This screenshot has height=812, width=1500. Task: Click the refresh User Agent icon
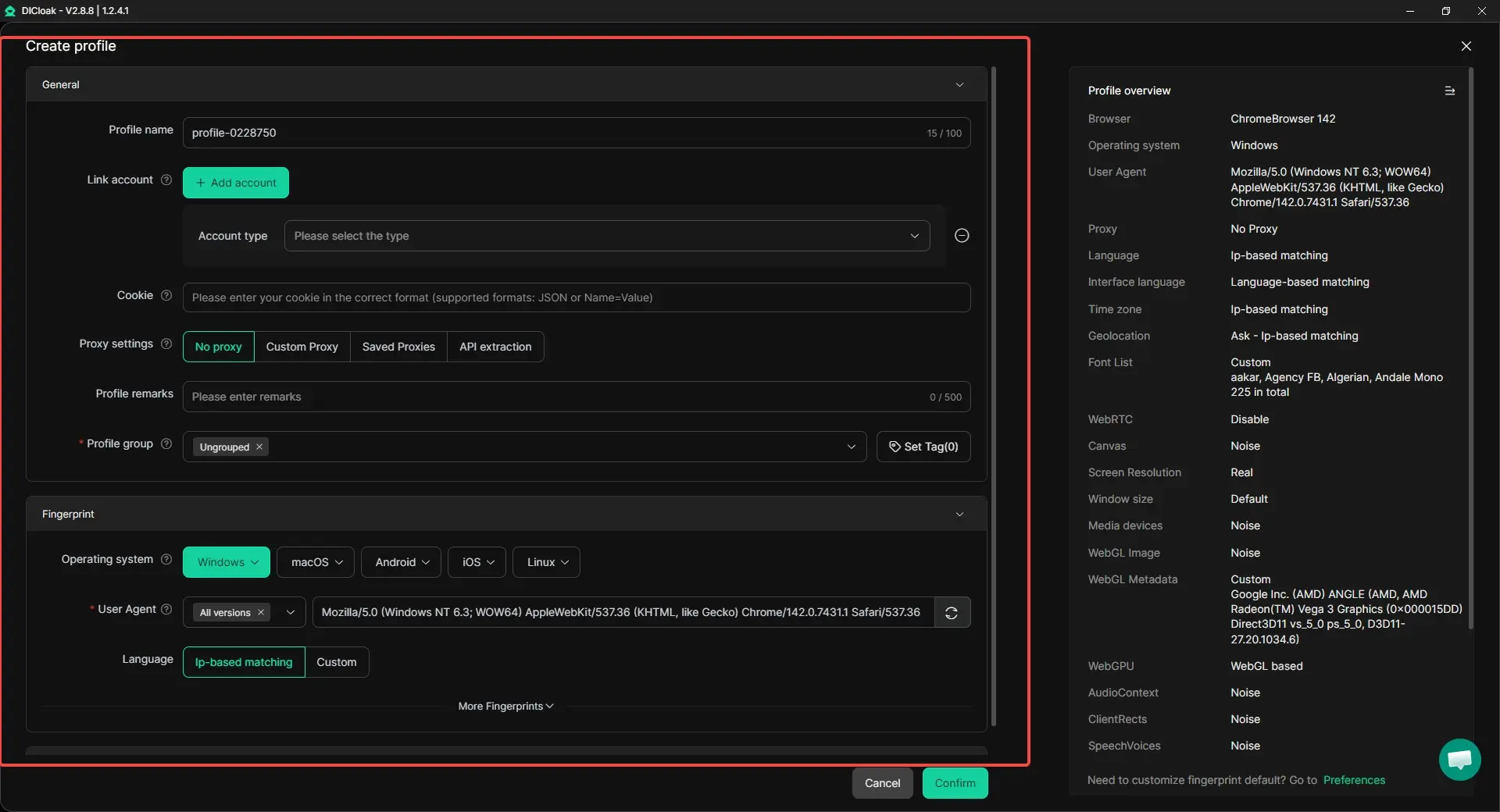[x=952, y=613]
